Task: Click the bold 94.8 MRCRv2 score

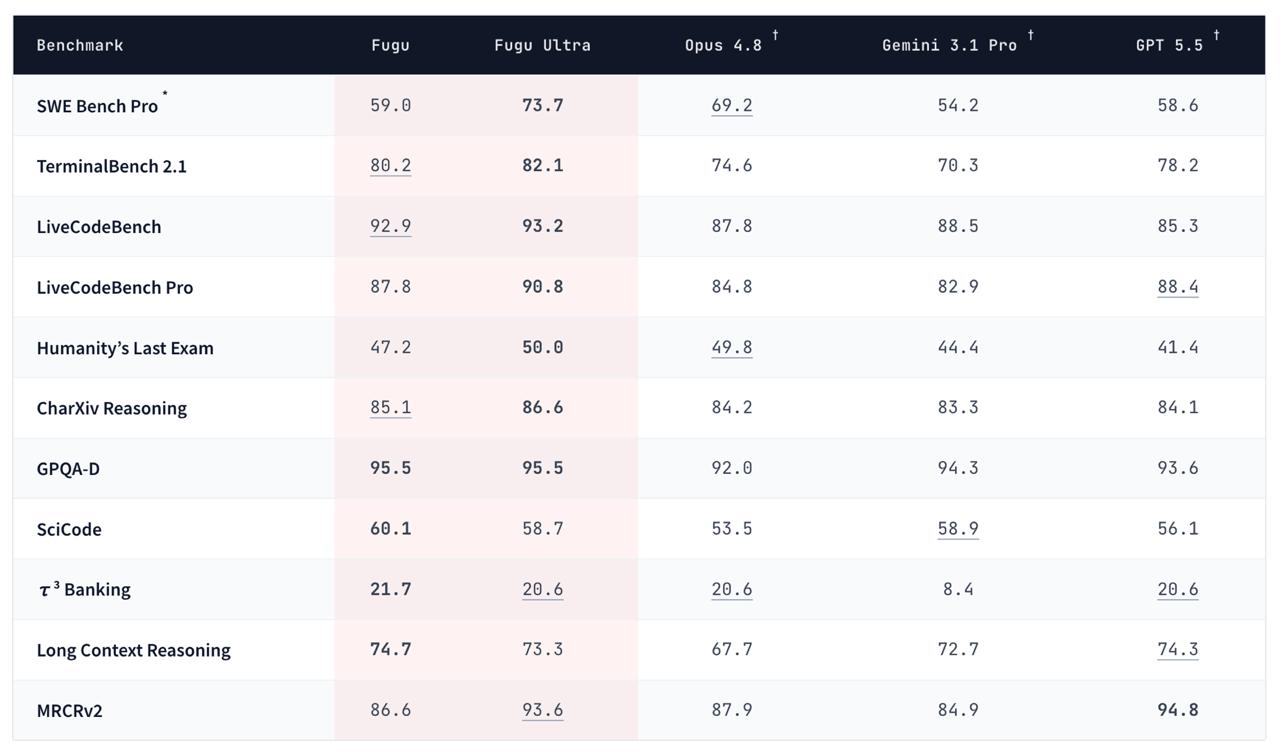Action: point(1177,710)
